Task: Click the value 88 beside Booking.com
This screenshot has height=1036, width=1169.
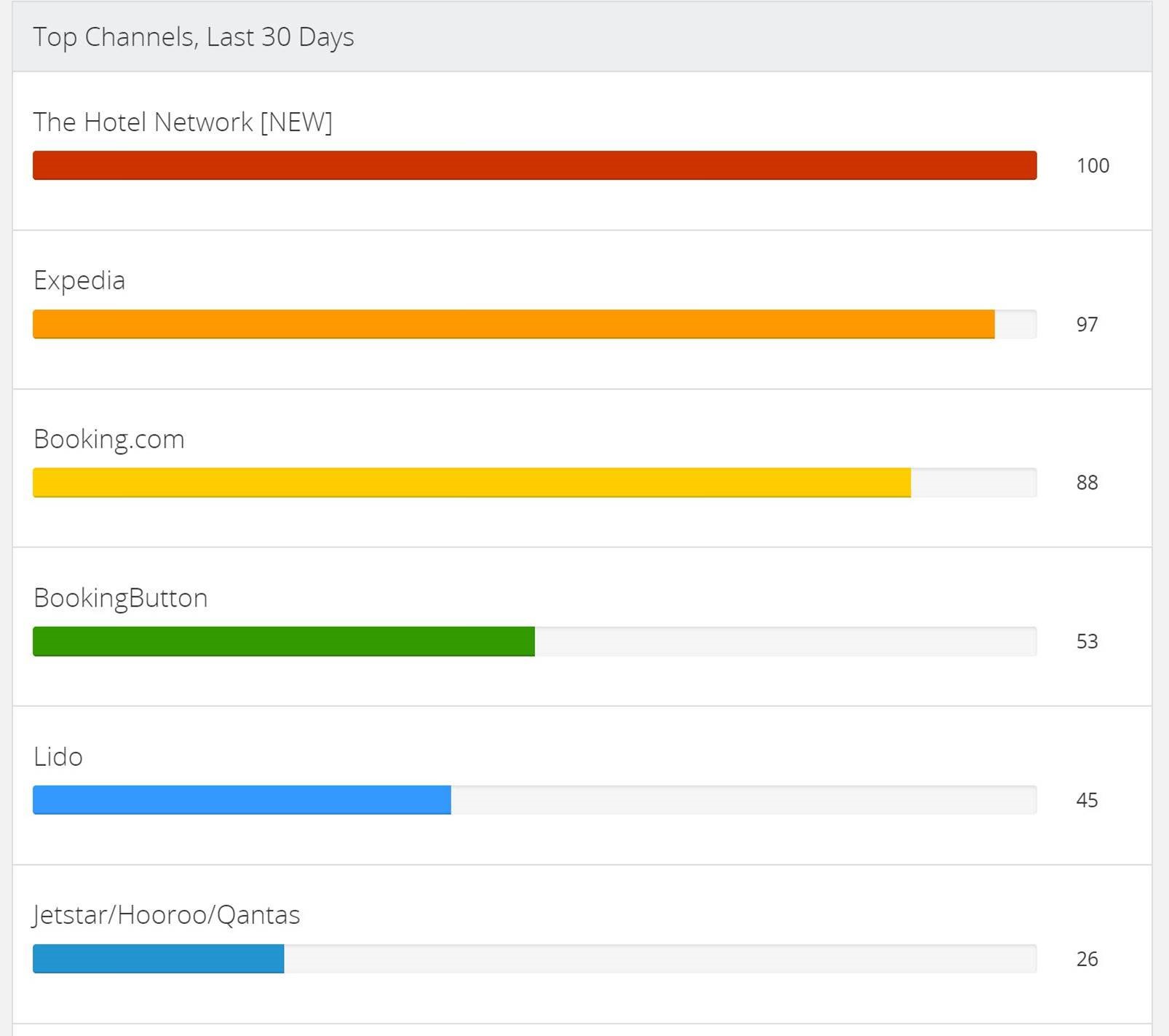Action: [x=1087, y=481]
